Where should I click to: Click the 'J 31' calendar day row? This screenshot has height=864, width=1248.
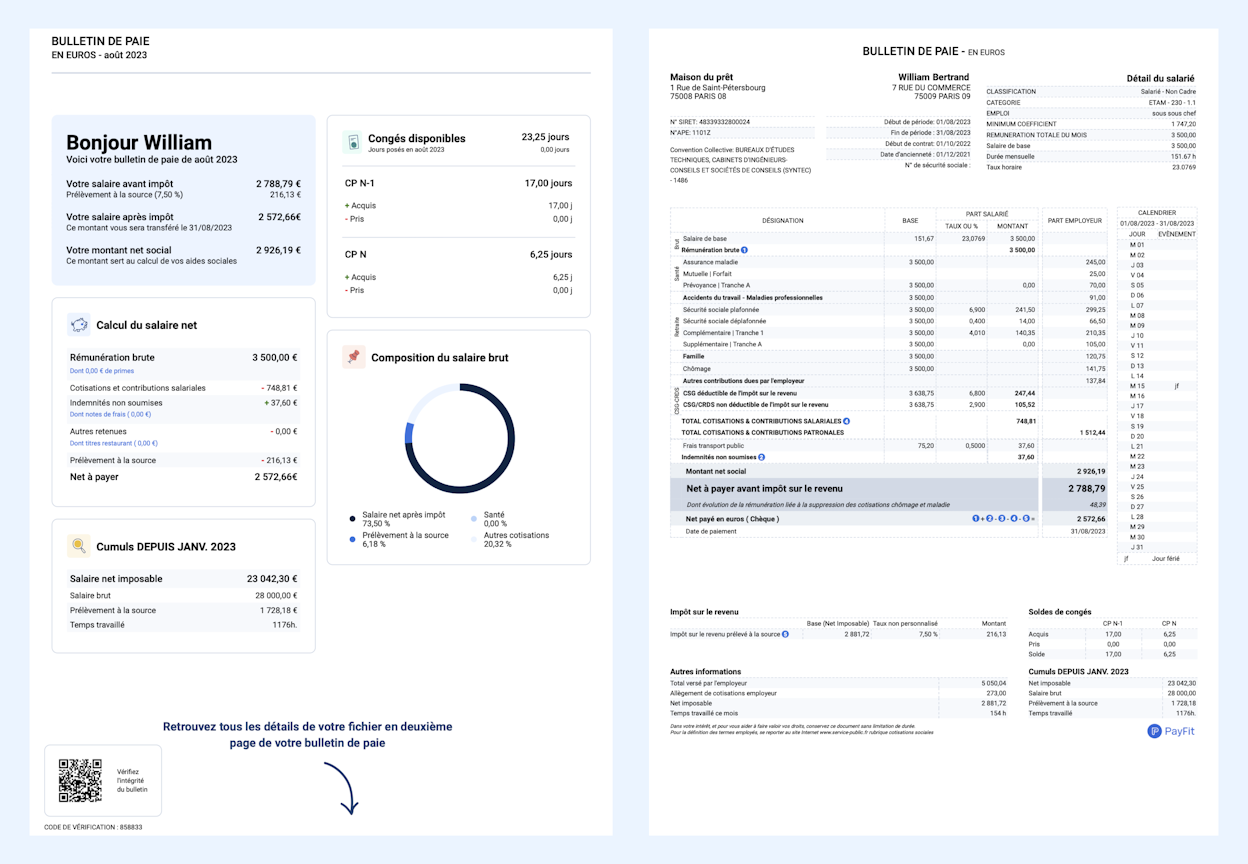[1137, 547]
